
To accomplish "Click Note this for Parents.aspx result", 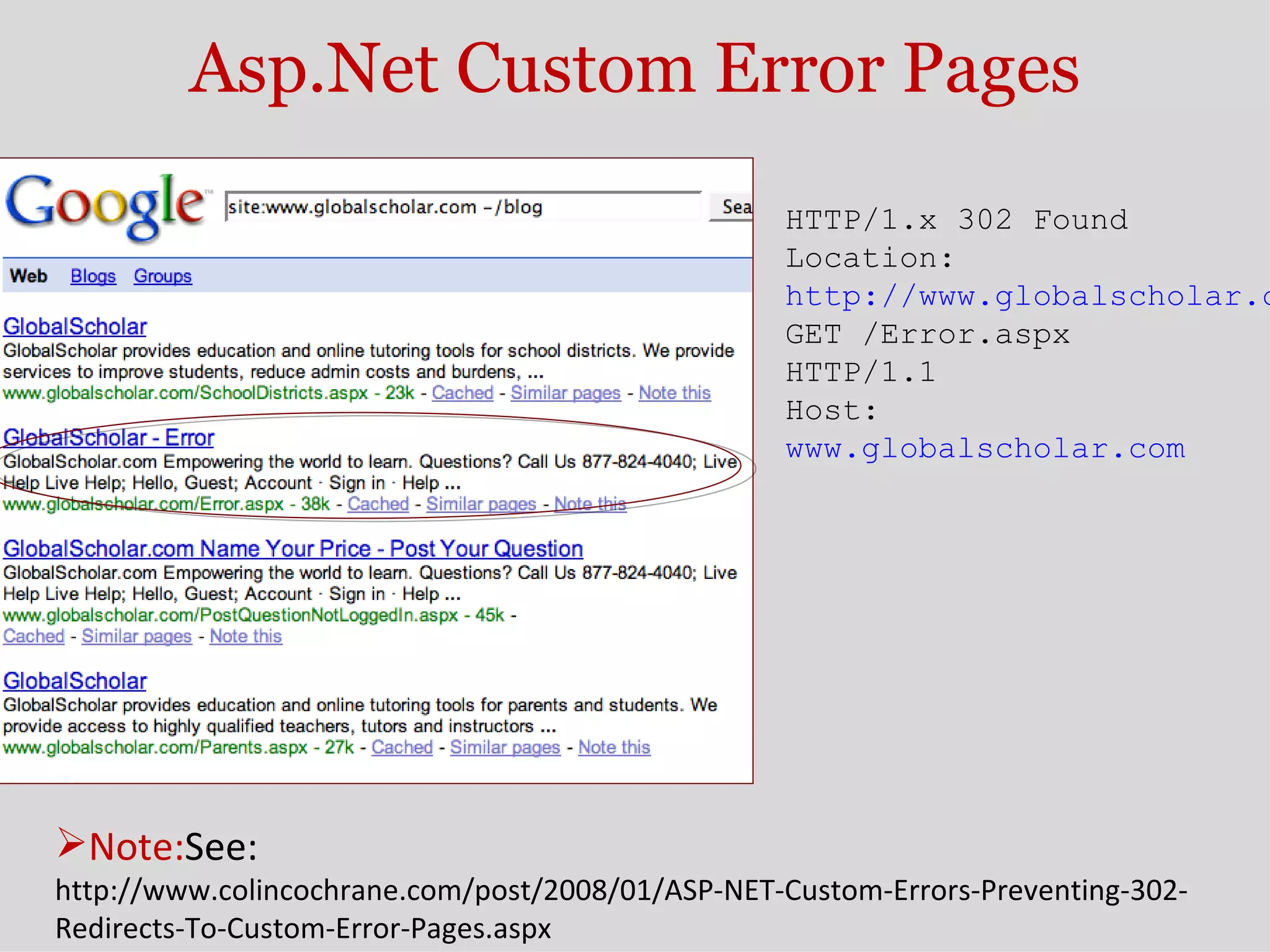I will point(614,747).
